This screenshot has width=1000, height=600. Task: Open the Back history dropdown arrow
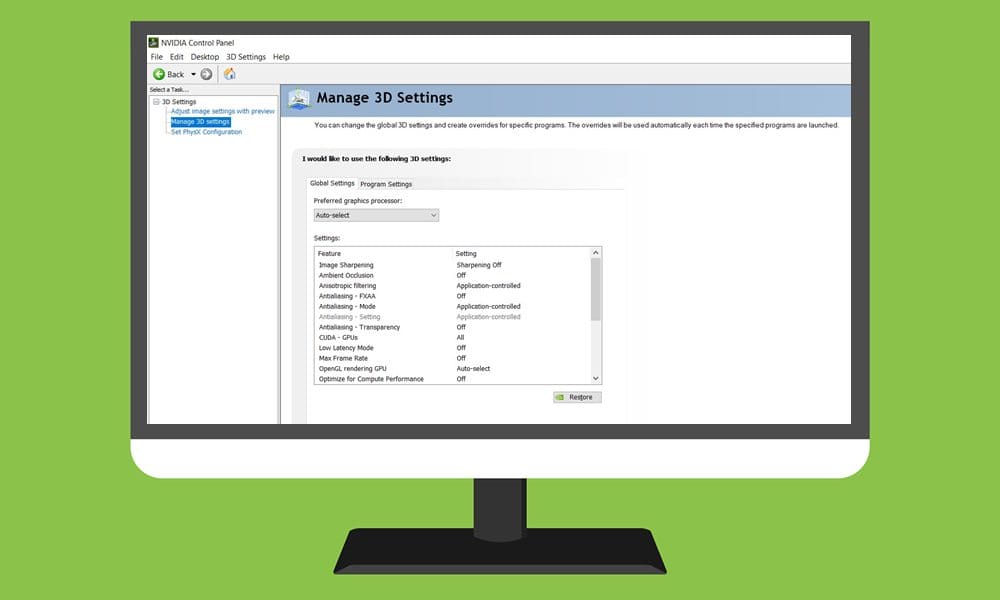point(193,75)
